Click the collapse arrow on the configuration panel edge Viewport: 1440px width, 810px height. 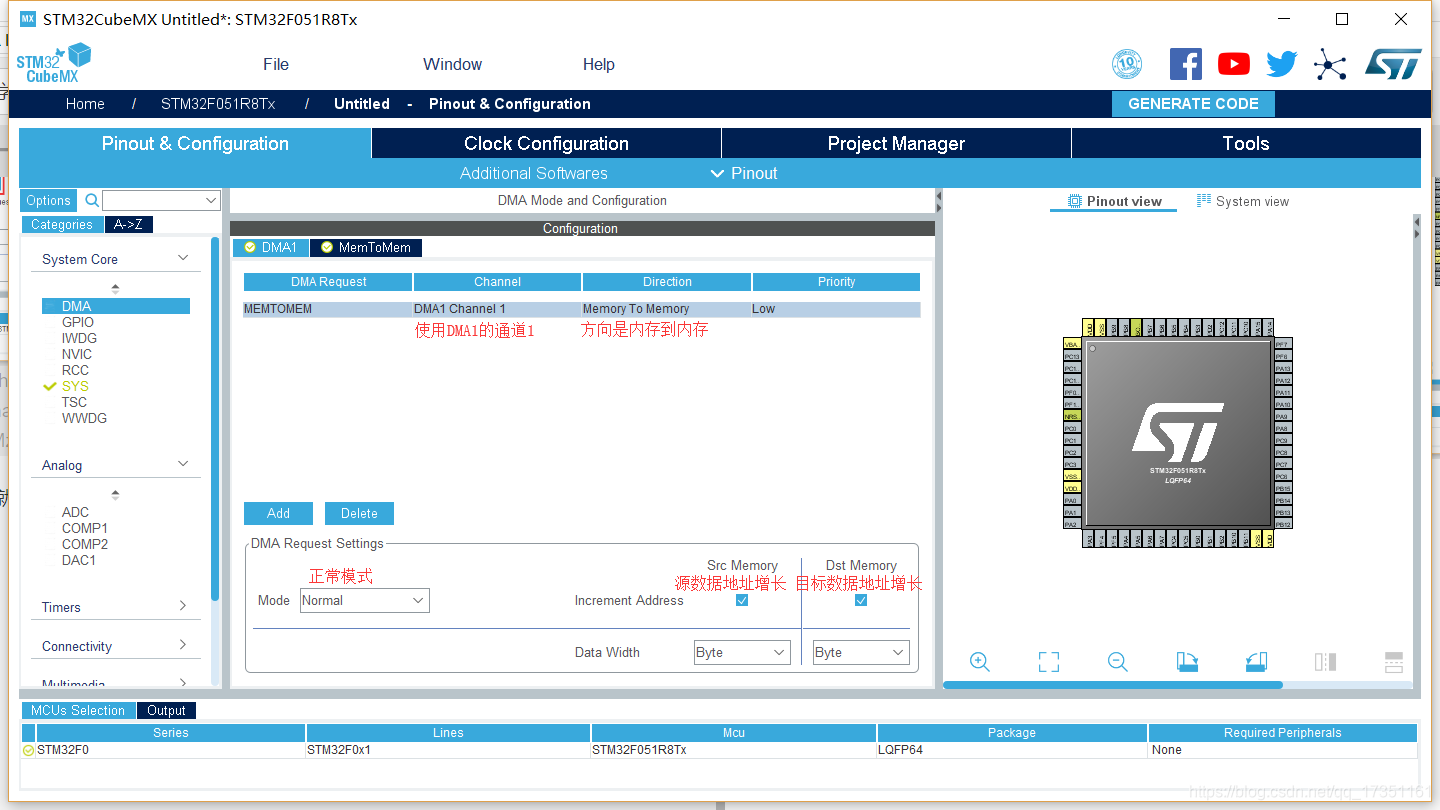pyautogui.click(x=938, y=203)
